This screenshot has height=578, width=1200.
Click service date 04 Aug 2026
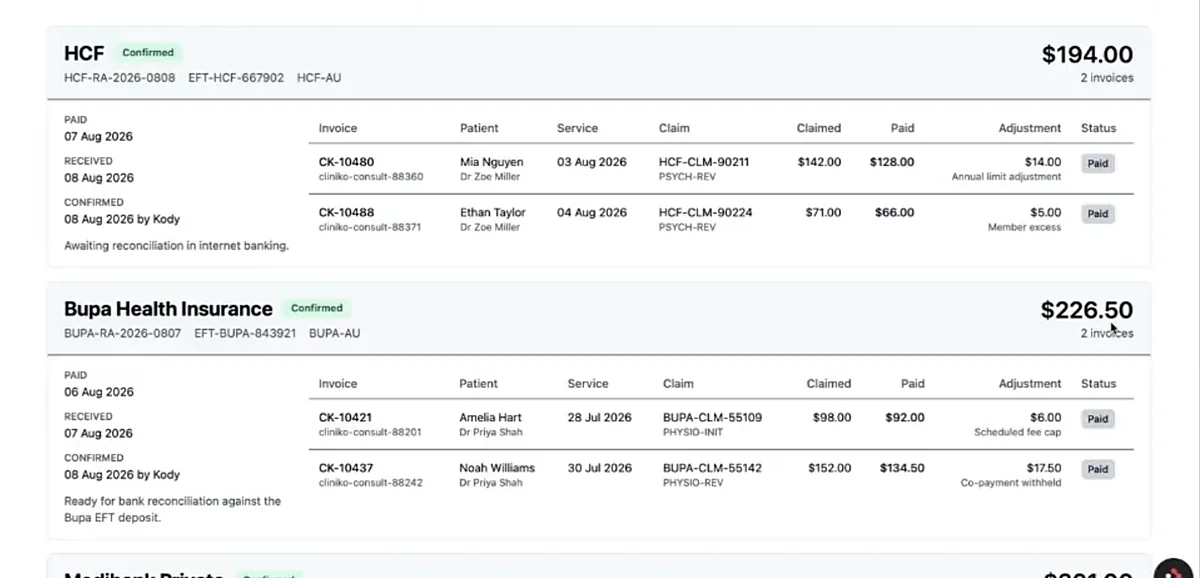coord(592,212)
